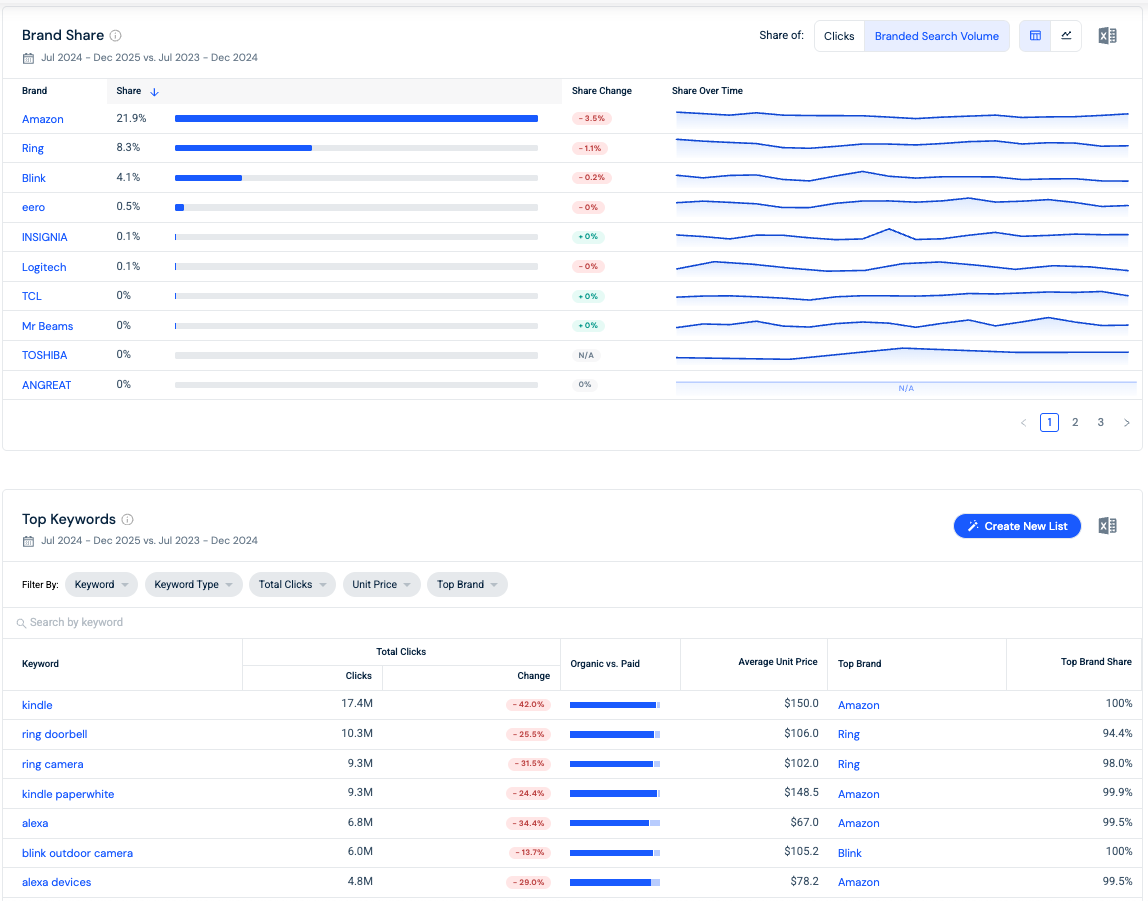Open Keyword Type filter dropdown
This screenshot has height=901, width=1148.
(x=193, y=584)
